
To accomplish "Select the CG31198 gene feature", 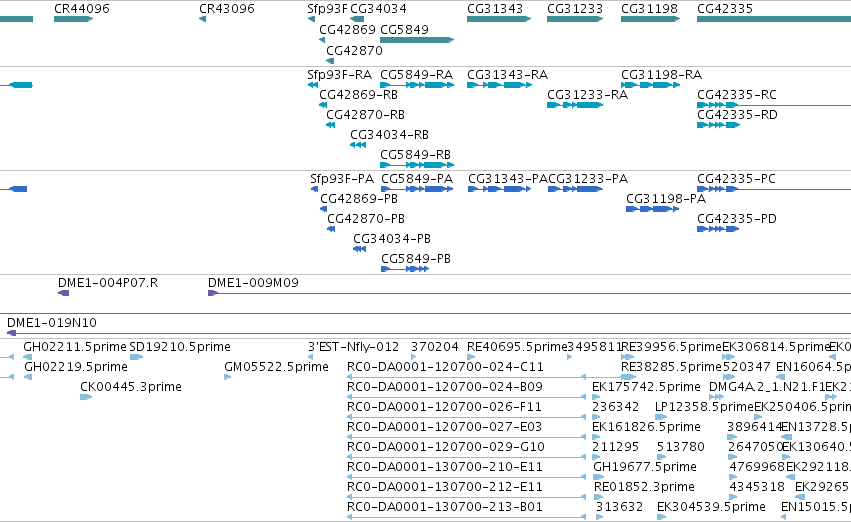I will pyautogui.click(x=650, y=19).
